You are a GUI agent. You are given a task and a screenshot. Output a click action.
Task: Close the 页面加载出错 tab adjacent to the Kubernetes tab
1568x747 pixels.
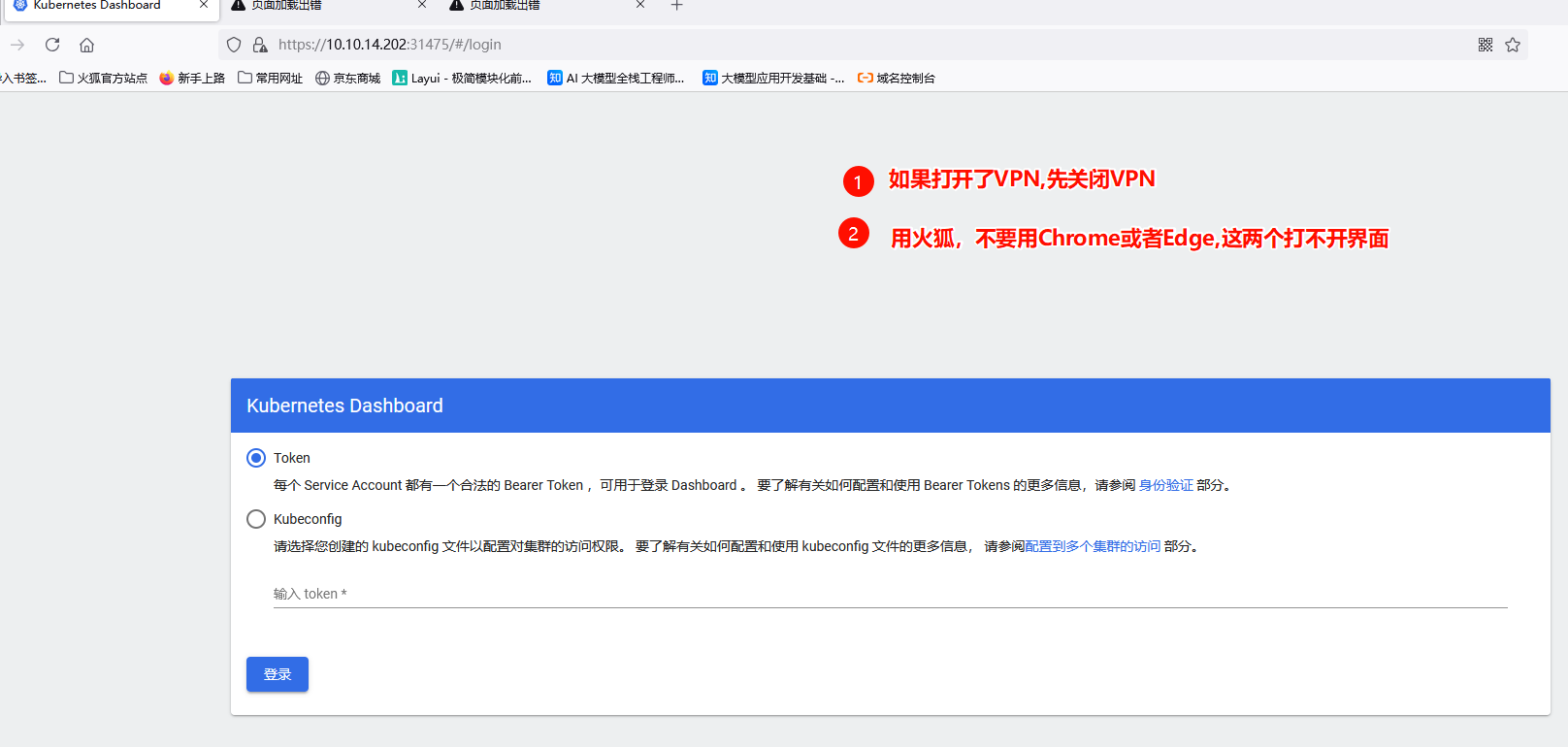[x=422, y=5]
